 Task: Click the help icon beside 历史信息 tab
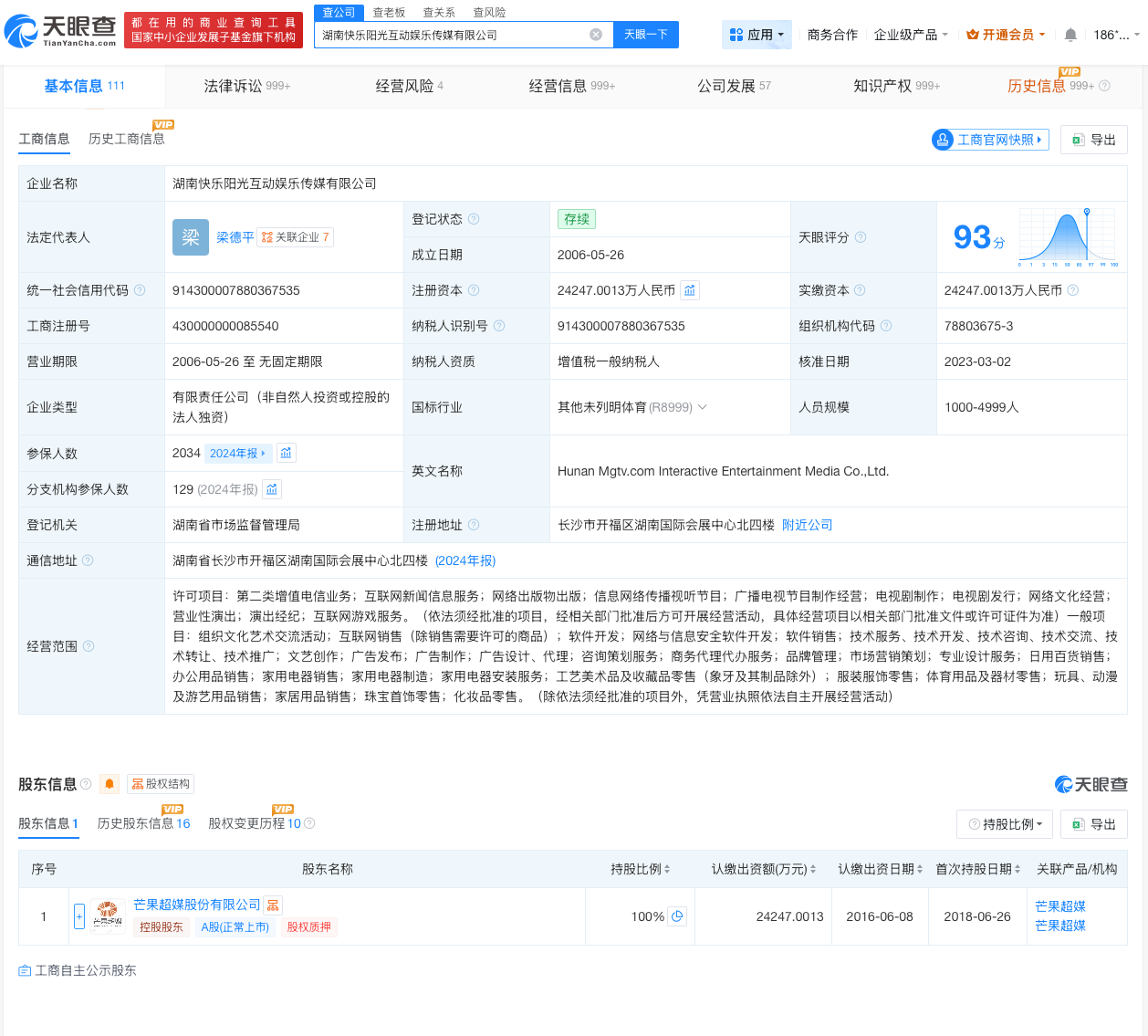(1104, 86)
